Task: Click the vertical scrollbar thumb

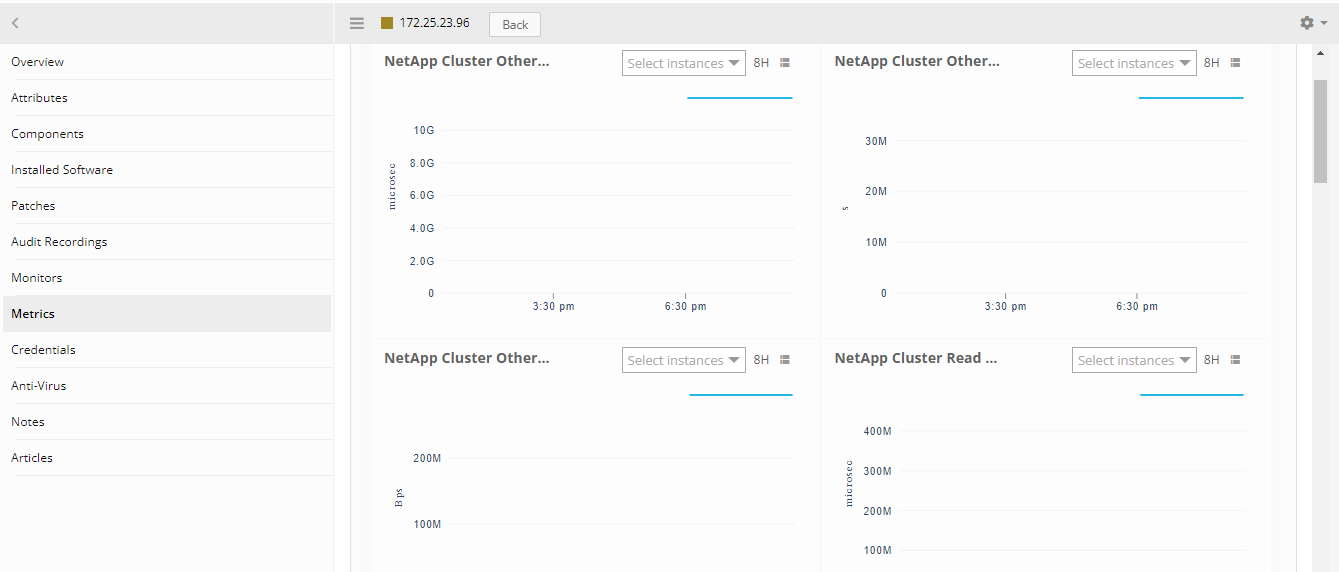Action: tap(1320, 131)
